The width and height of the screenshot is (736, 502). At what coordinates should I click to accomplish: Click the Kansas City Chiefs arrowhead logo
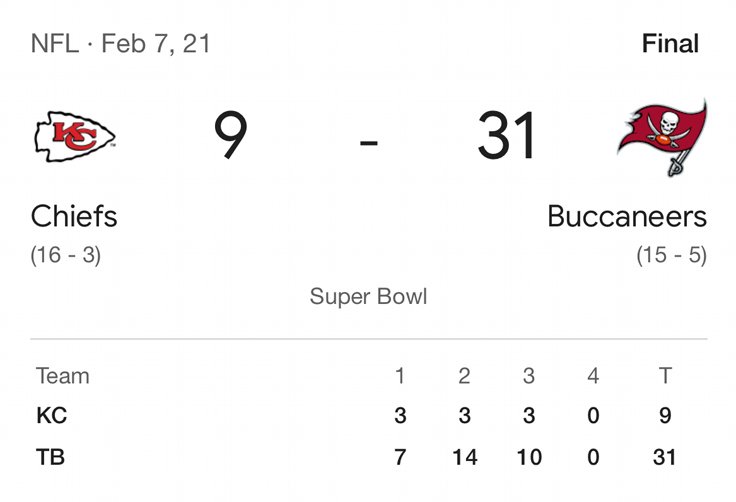(x=75, y=136)
